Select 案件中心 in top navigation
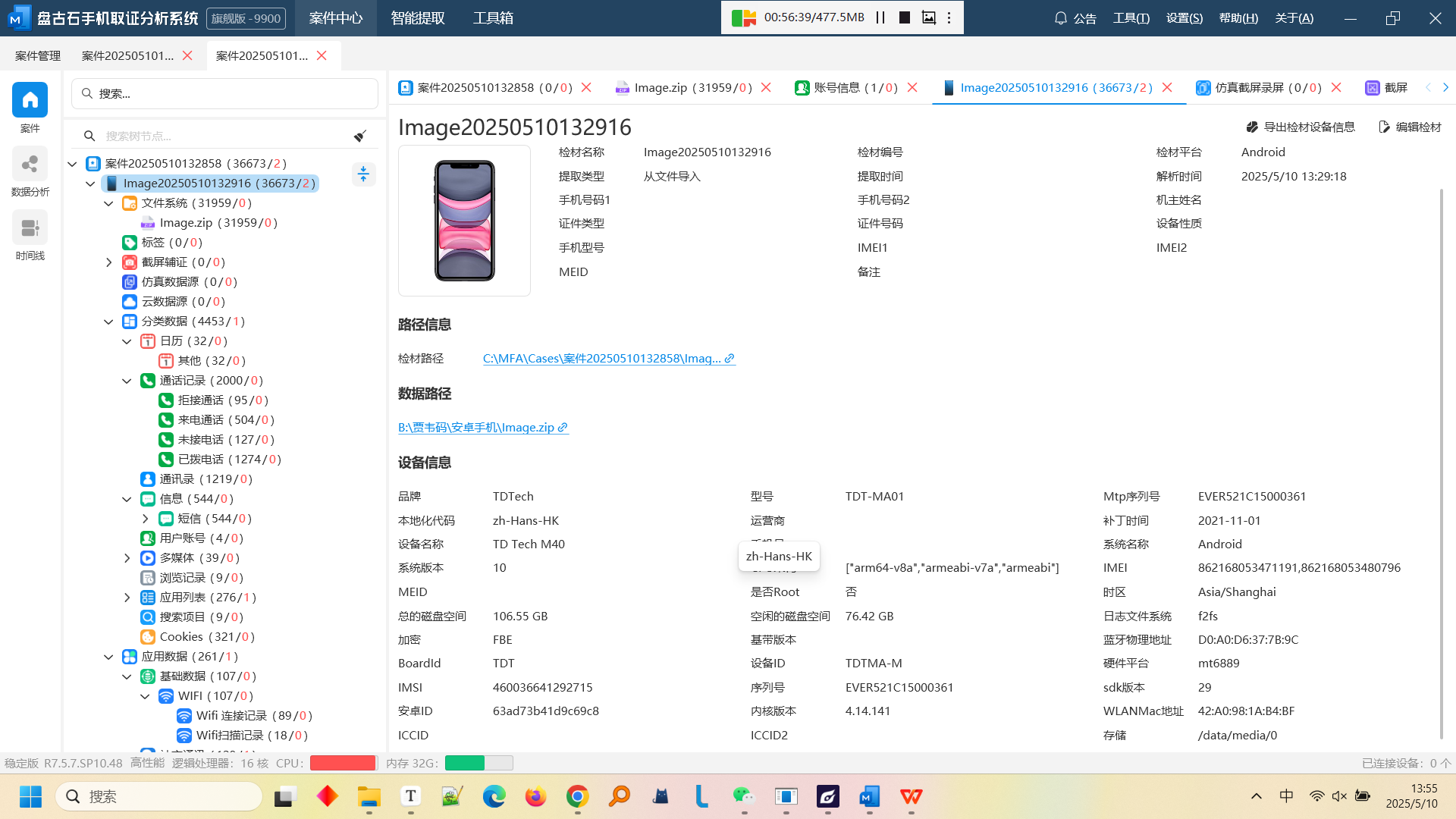The height and width of the screenshot is (819, 1456). [x=336, y=18]
